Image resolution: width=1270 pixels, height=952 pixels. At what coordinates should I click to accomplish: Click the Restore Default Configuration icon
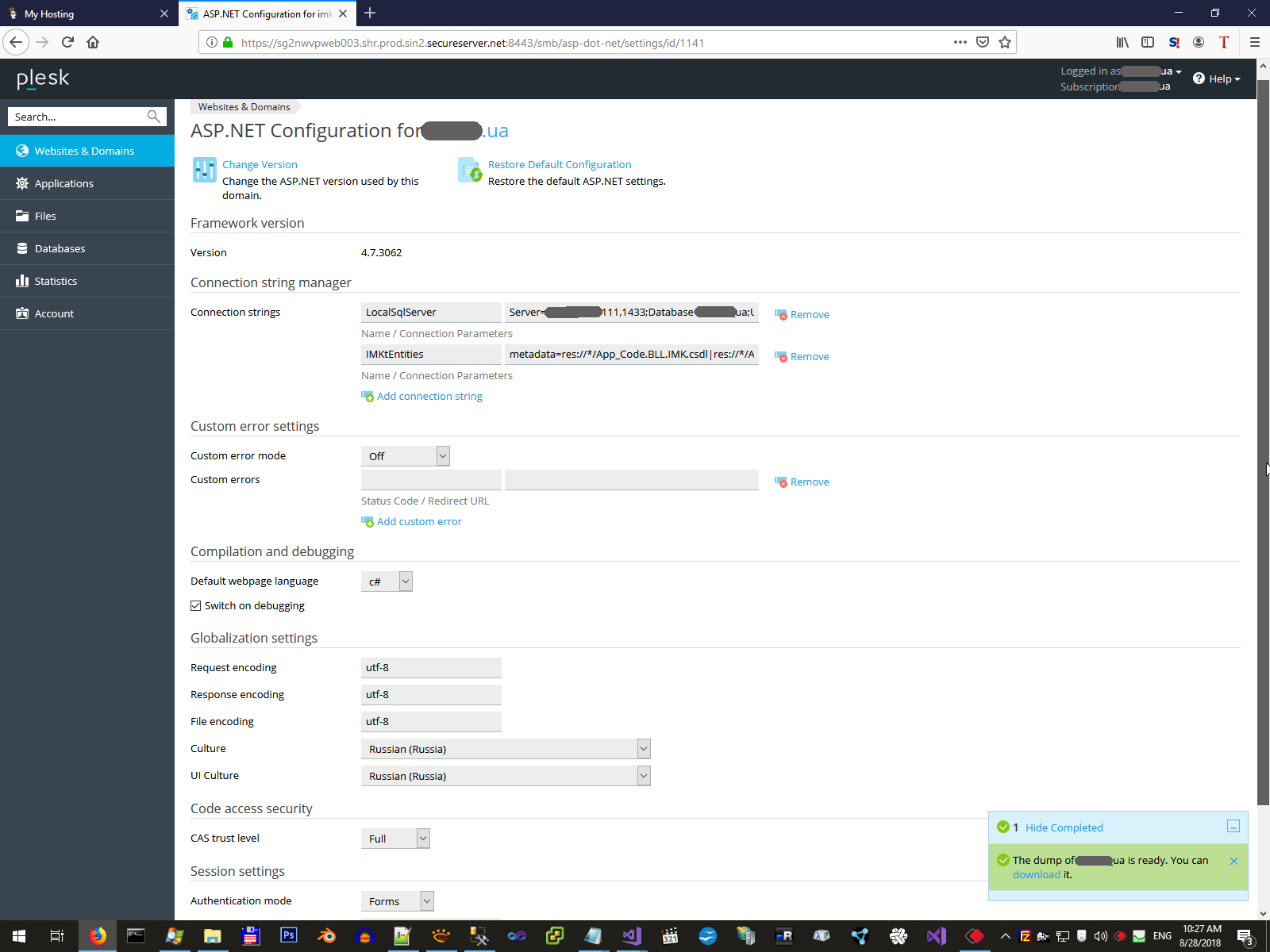pos(470,170)
